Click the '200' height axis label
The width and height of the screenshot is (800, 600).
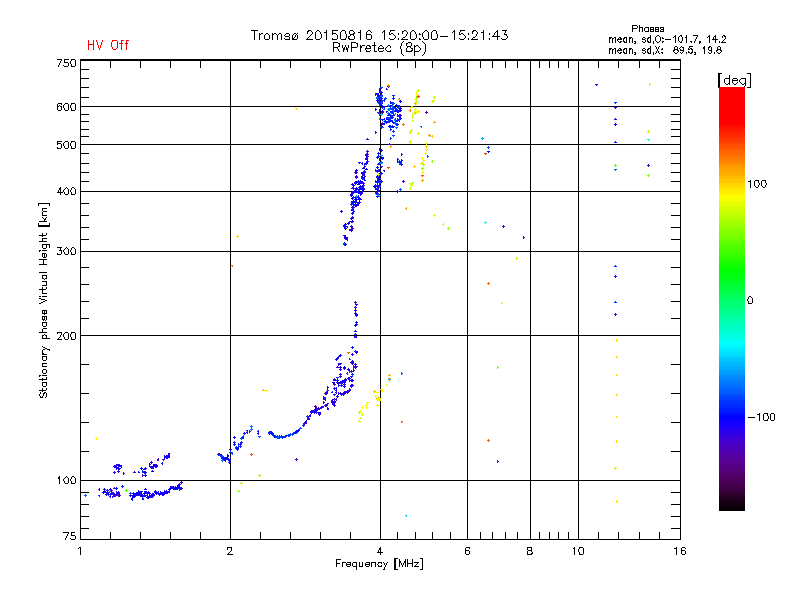point(66,336)
